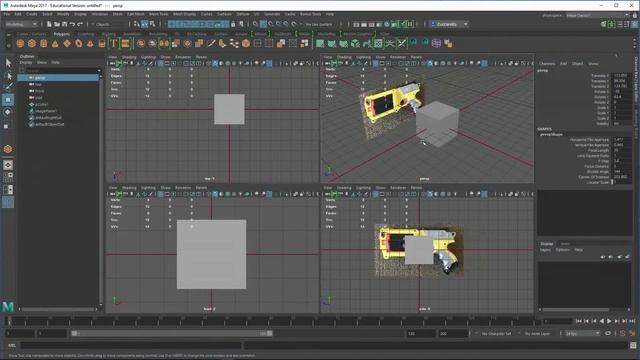This screenshot has height=360, width=640.
Task: Click the pencil-shaped shelf tool icon
Action: point(211,43)
